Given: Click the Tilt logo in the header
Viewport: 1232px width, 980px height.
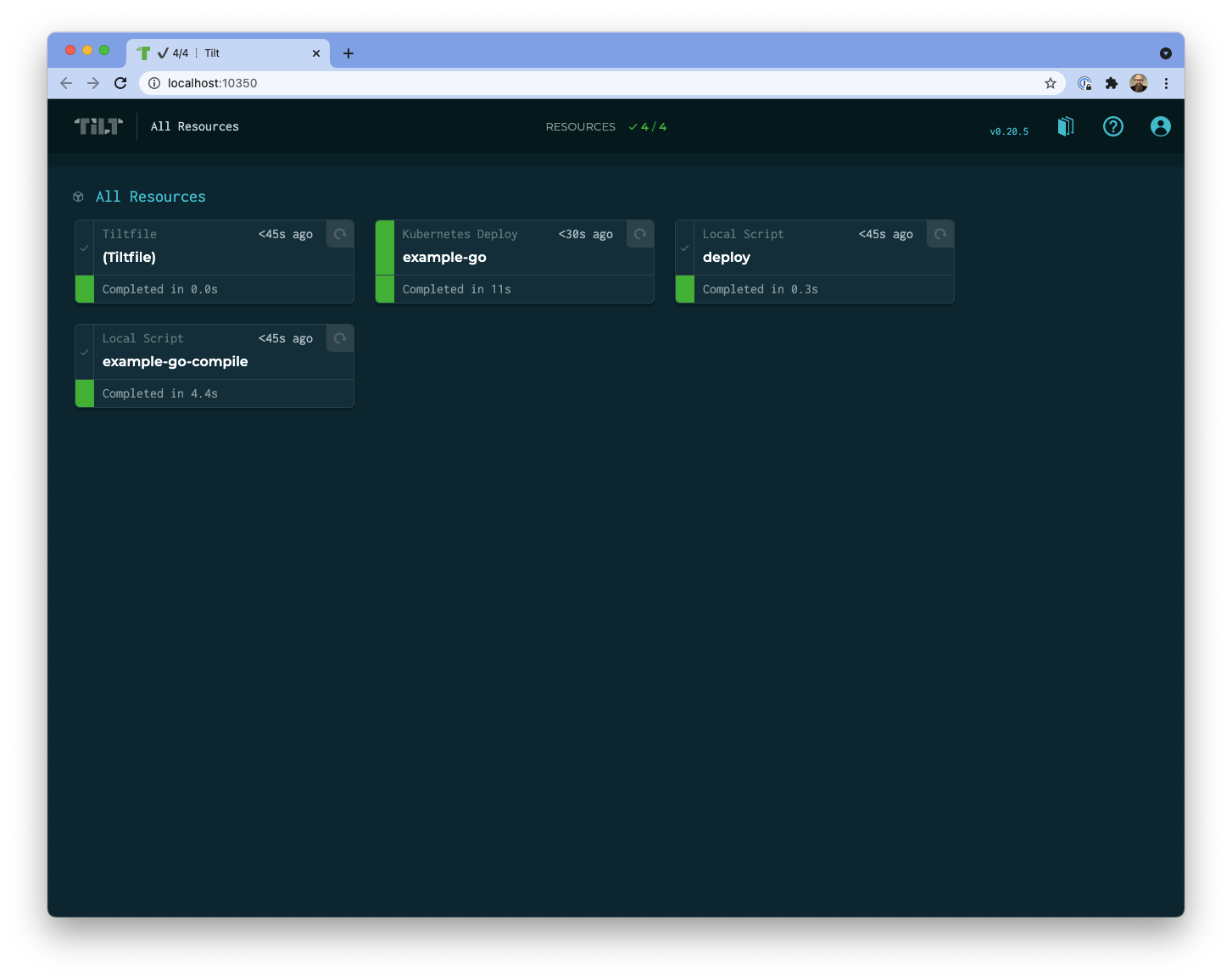Looking at the screenshot, I should [x=98, y=125].
